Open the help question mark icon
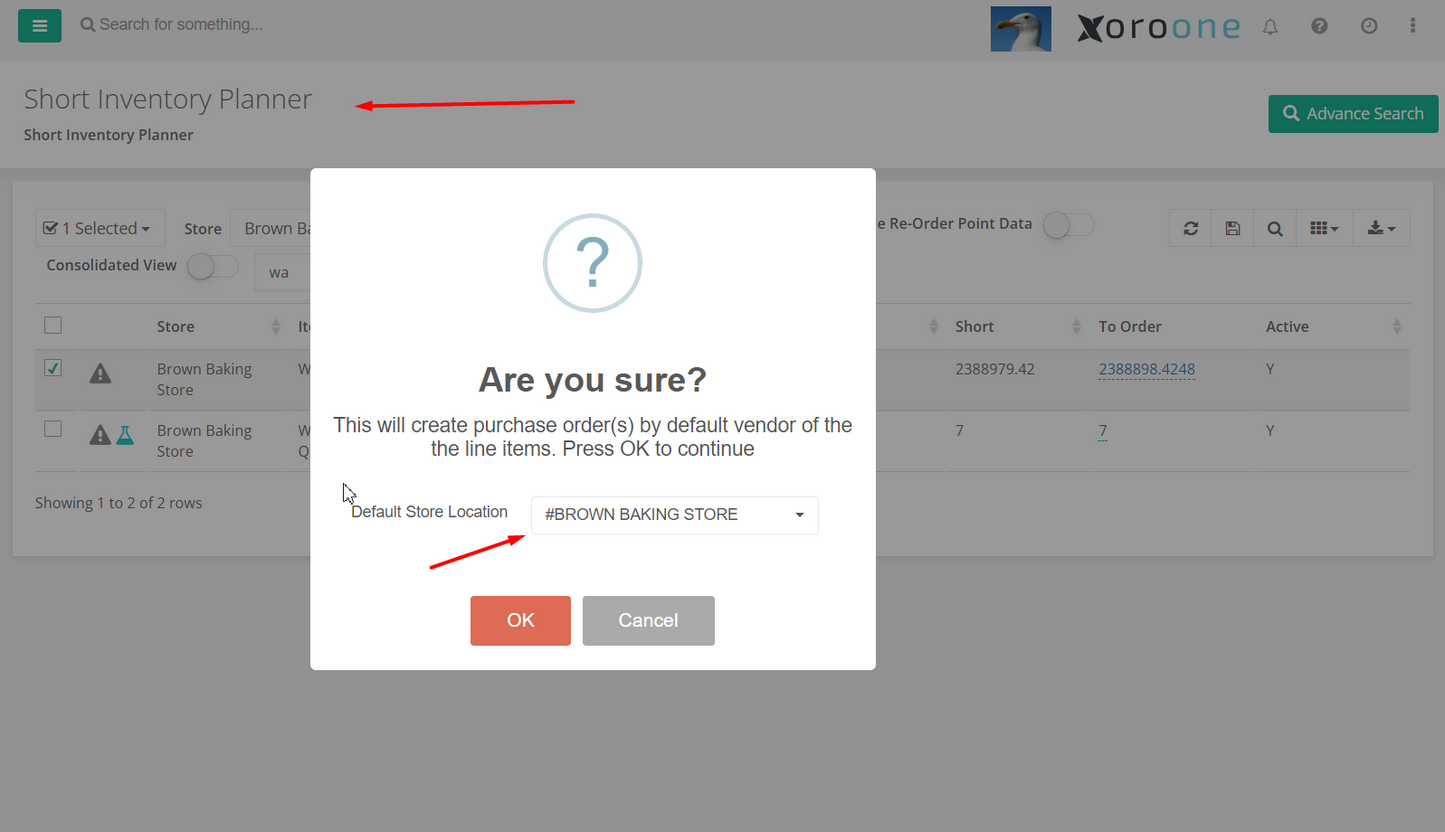Viewport: 1445px width, 832px height. coord(1319,26)
